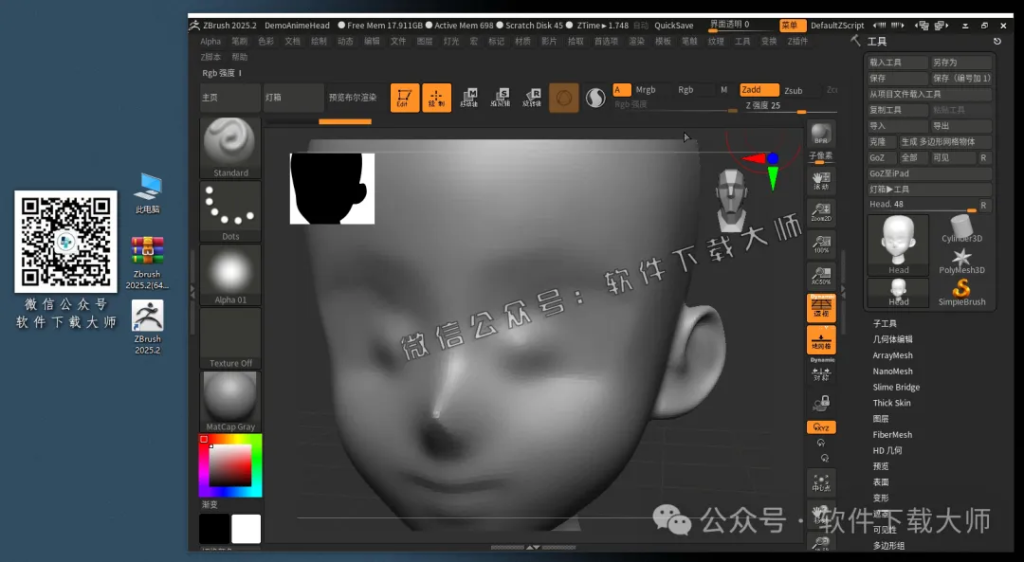Click the Zoom2D icon

(821, 212)
